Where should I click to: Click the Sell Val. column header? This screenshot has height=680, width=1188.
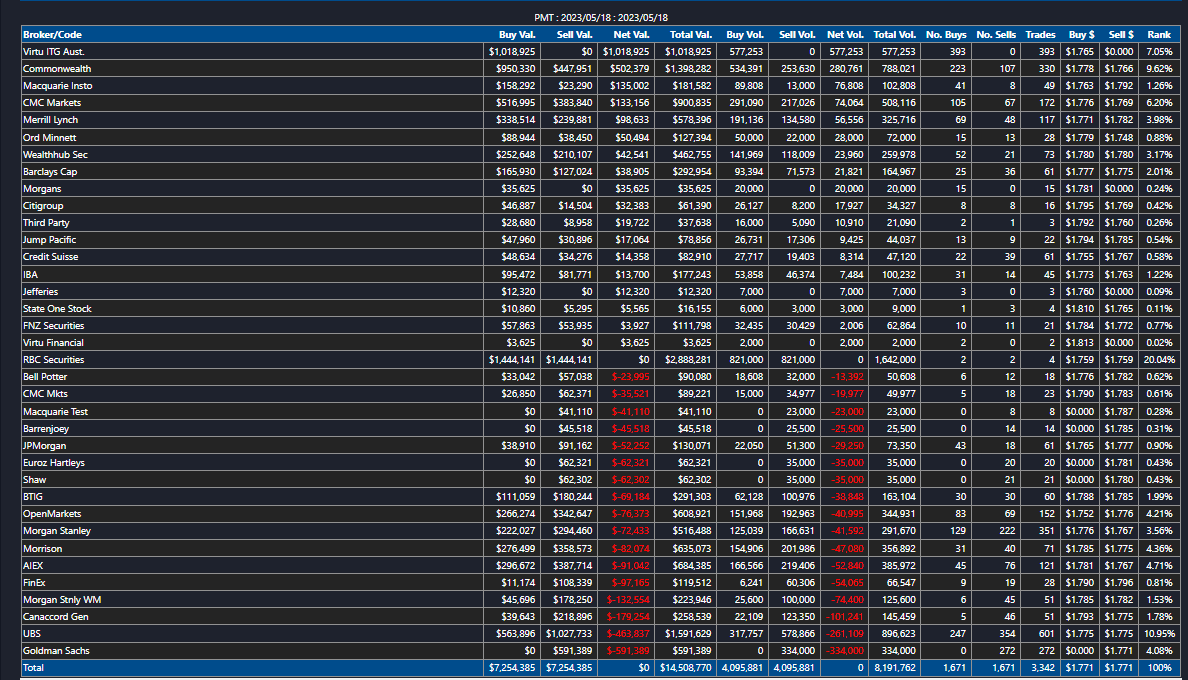coord(574,35)
